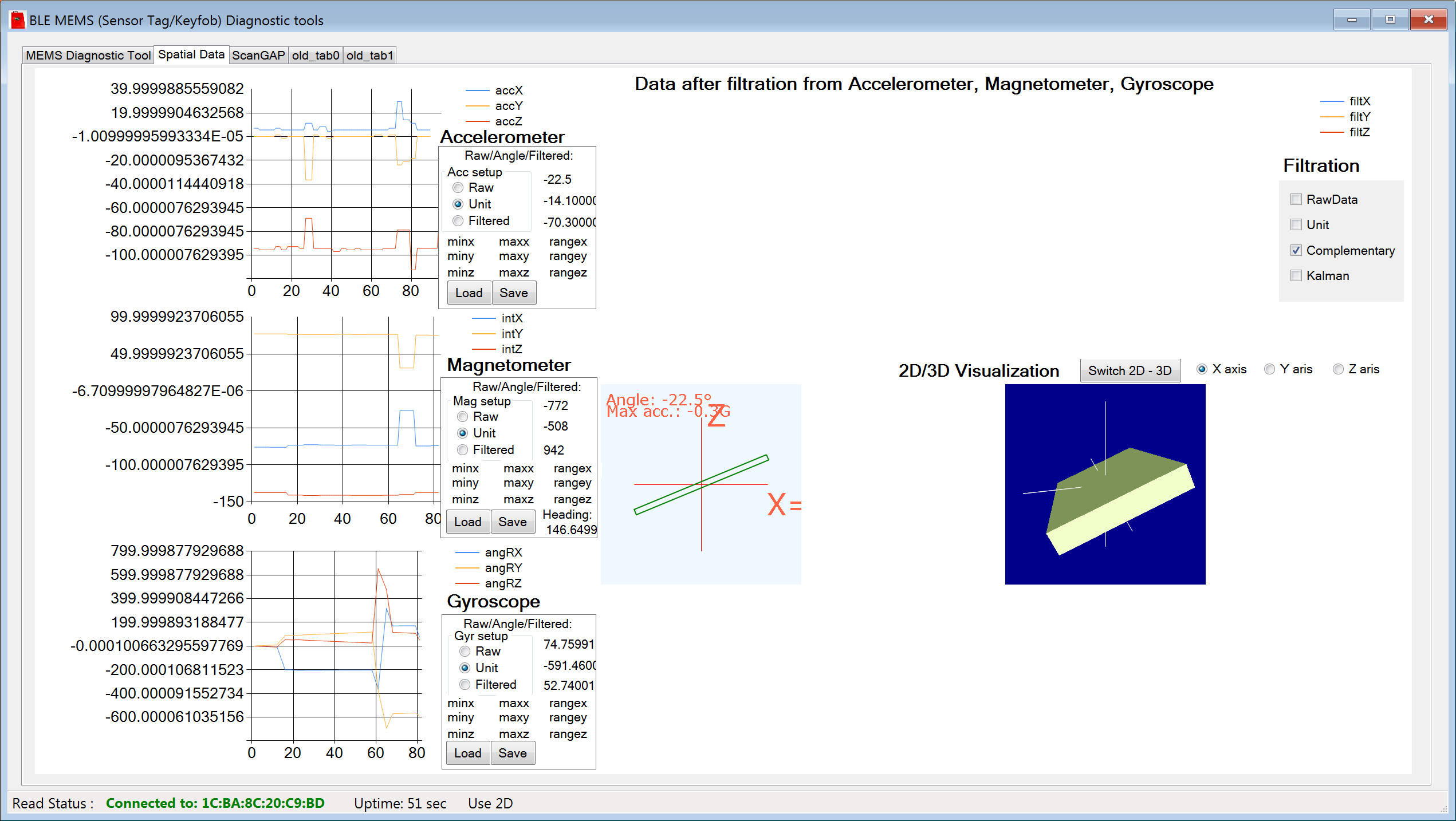Enable the Kalman filter checkbox
This screenshot has height=821, width=1456.
click(1296, 276)
